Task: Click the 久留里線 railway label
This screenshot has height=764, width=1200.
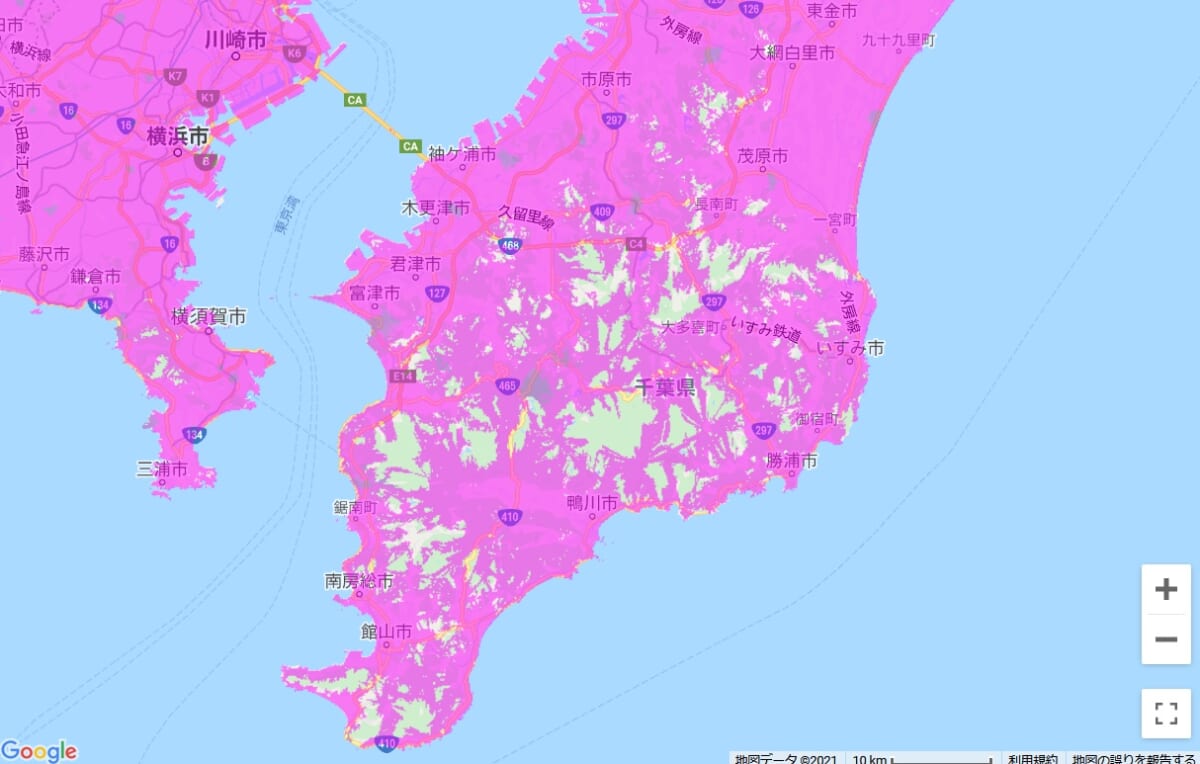Action: (x=526, y=219)
